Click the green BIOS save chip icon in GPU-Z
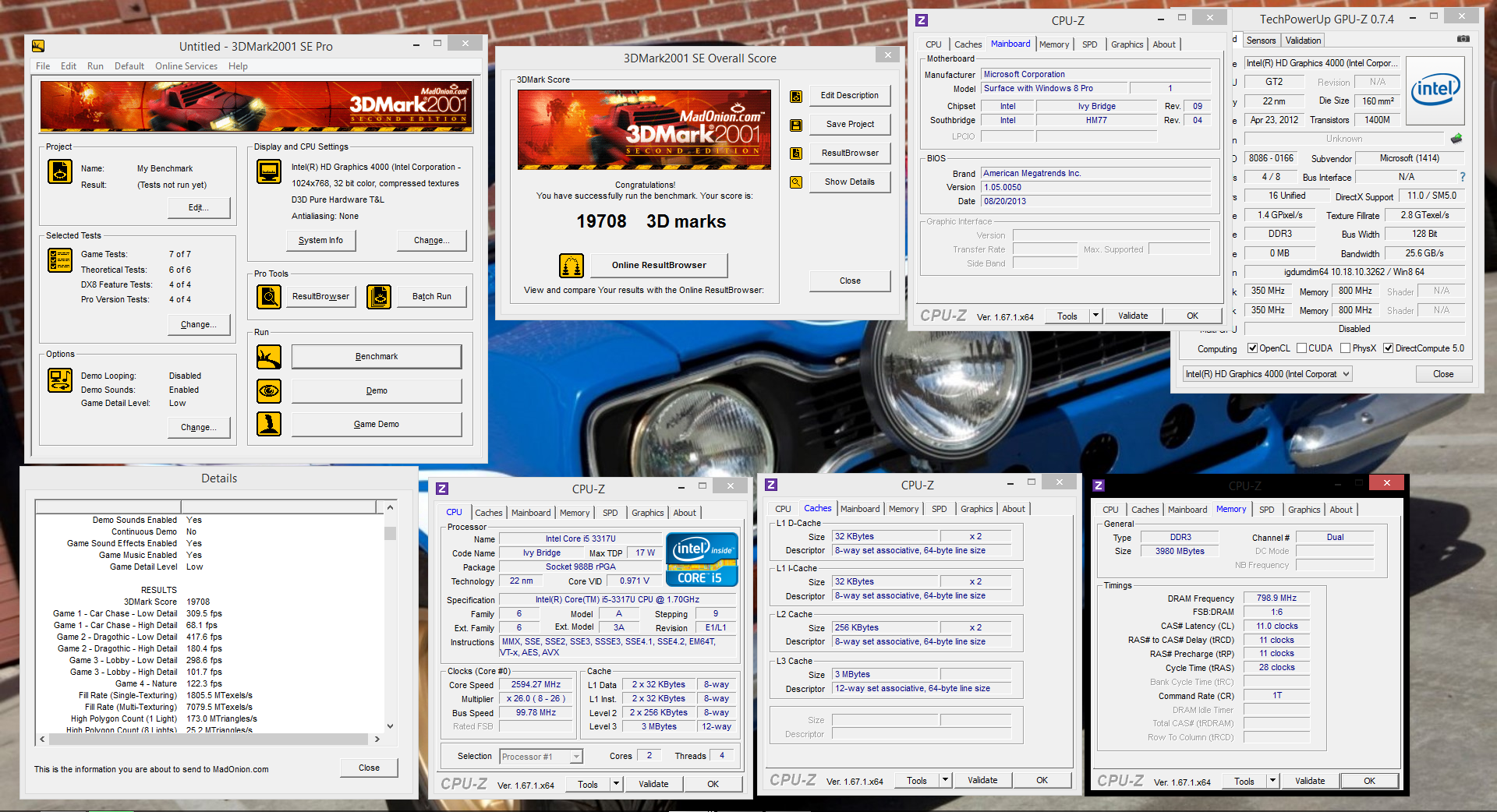Screen dimensions: 1497x812 tap(1456, 139)
